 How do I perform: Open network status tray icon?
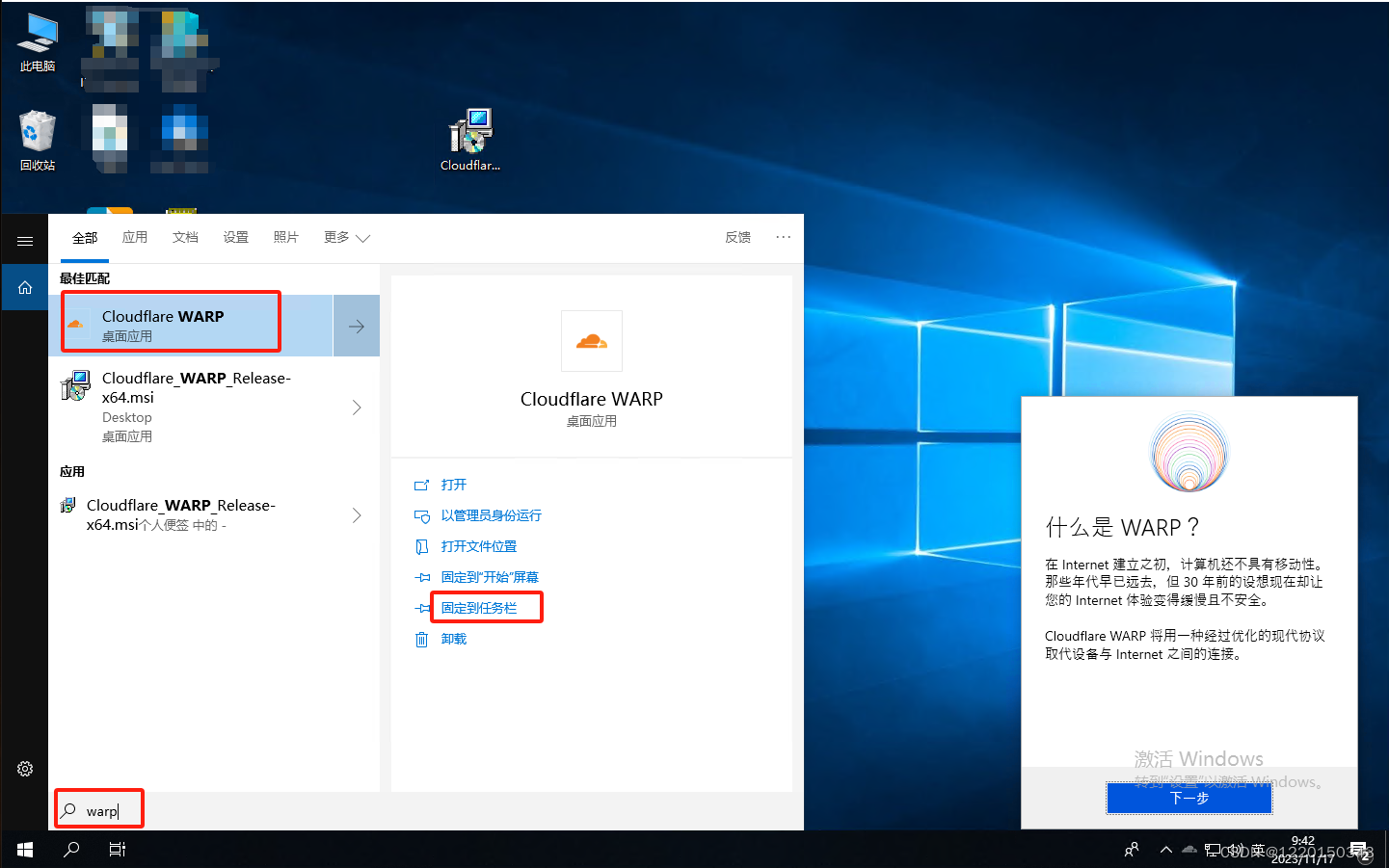pyautogui.click(x=1212, y=850)
